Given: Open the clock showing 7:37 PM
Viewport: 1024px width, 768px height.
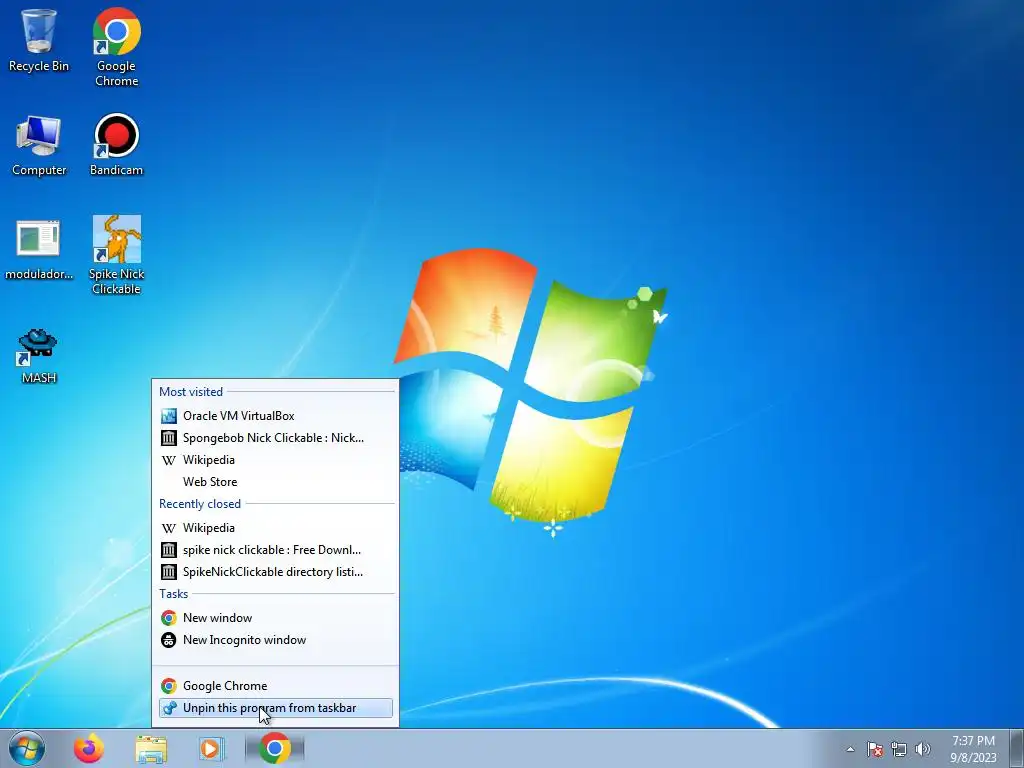Looking at the screenshot, I should 973,749.
